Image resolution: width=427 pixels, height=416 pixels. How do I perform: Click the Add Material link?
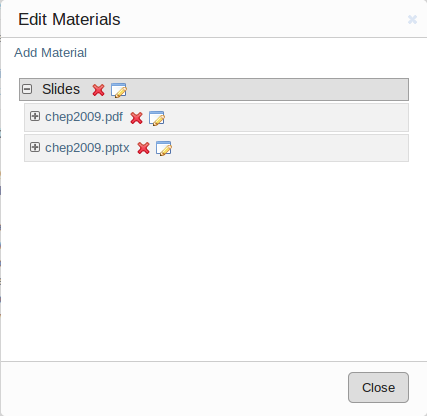pyautogui.click(x=50, y=53)
